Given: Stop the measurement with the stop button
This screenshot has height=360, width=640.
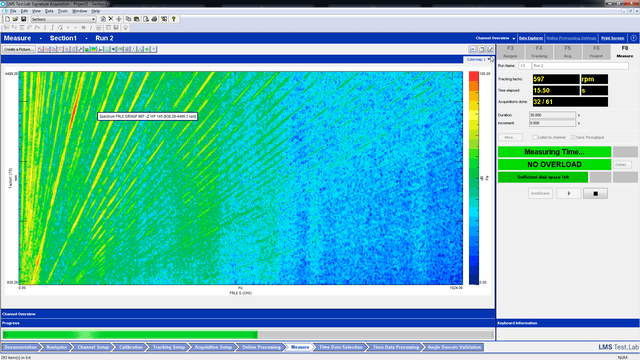Looking at the screenshot, I should [595, 193].
